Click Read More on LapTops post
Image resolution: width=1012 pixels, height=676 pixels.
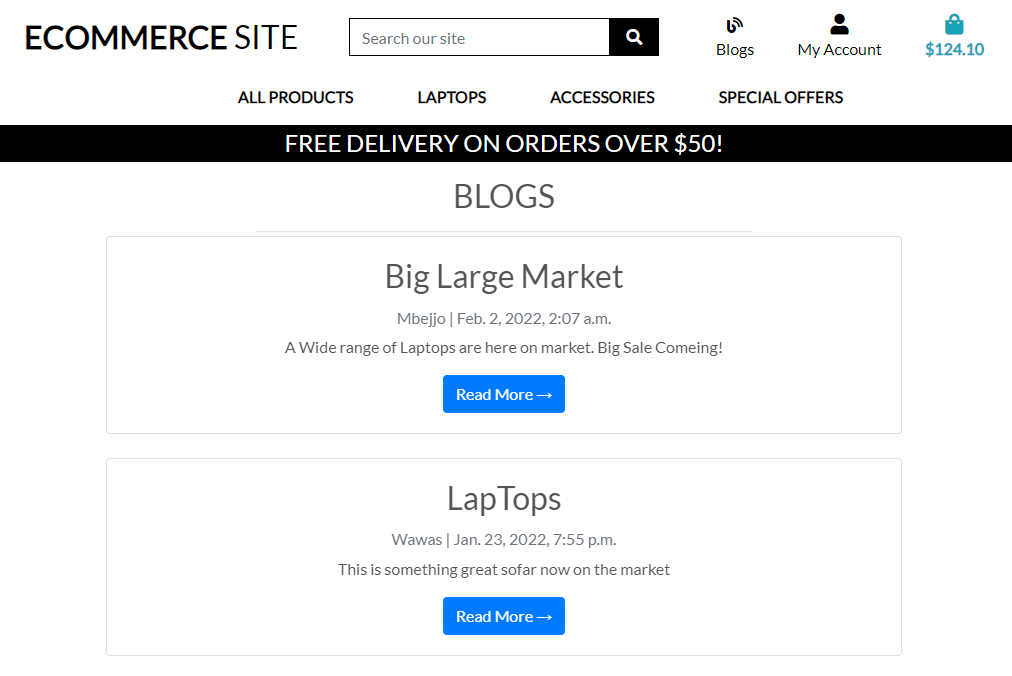(504, 616)
